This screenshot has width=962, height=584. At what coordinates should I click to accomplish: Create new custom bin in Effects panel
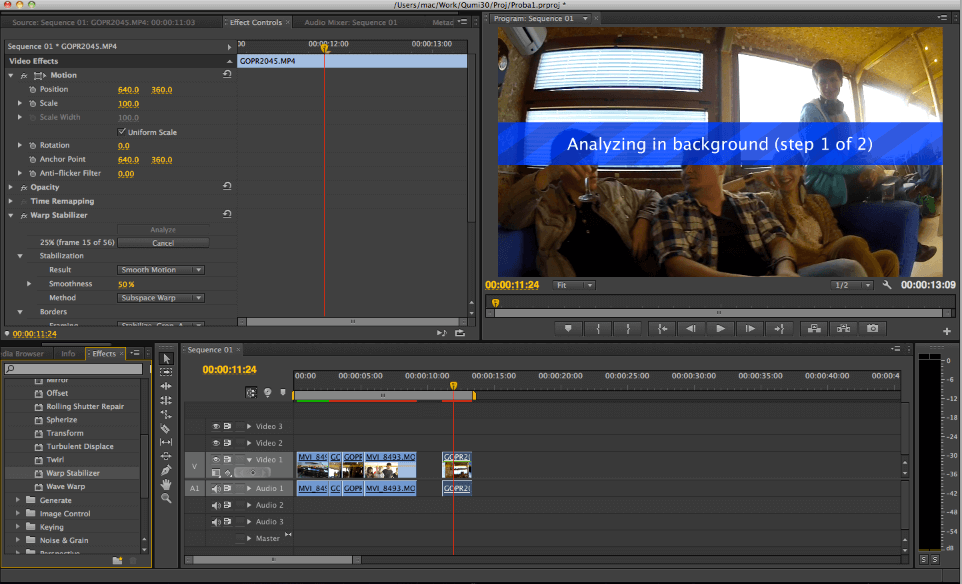pyautogui.click(x=117, y=560)
